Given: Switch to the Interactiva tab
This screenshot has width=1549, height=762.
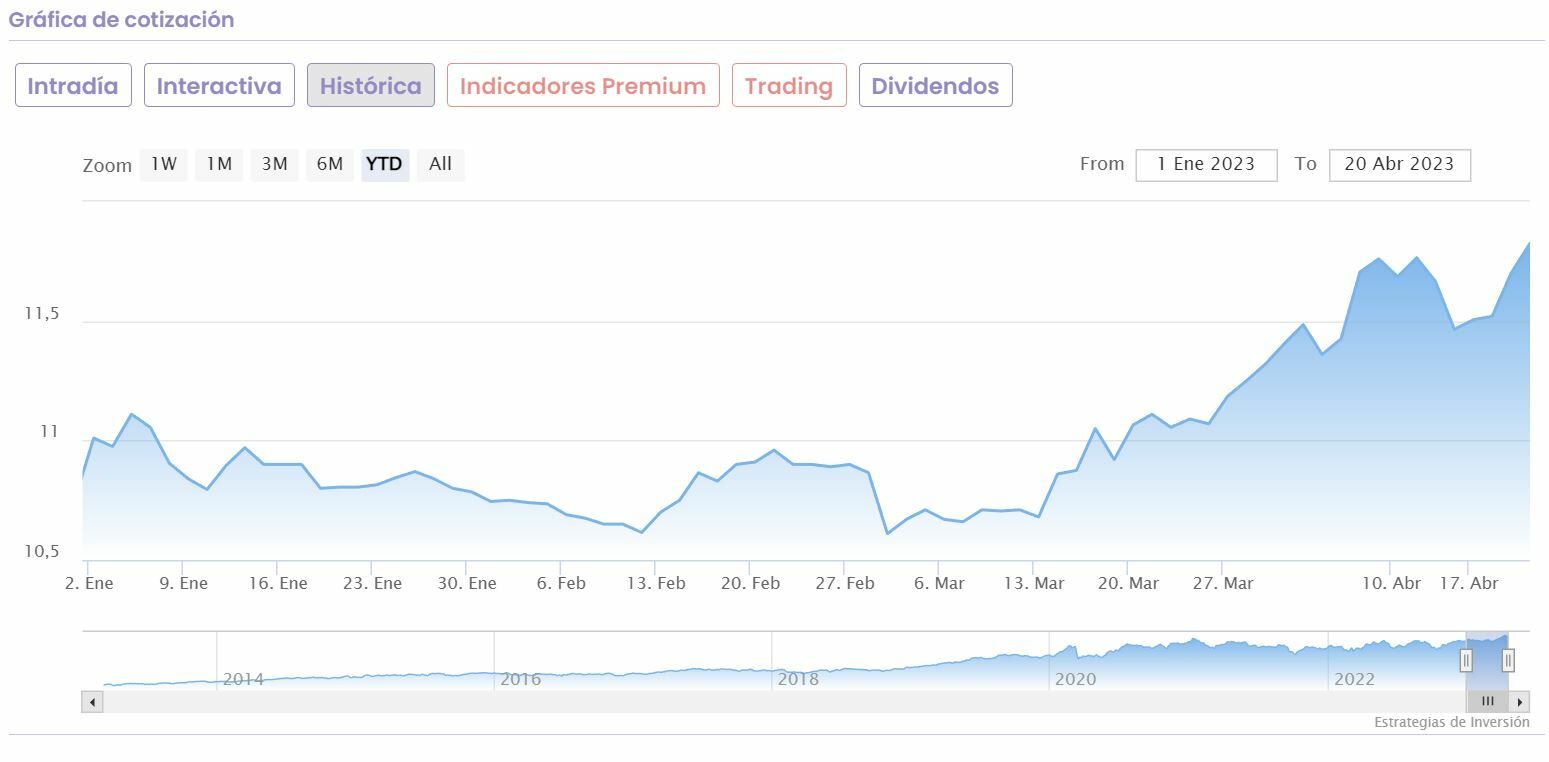Looking at the screenshot, I should 219,86.
